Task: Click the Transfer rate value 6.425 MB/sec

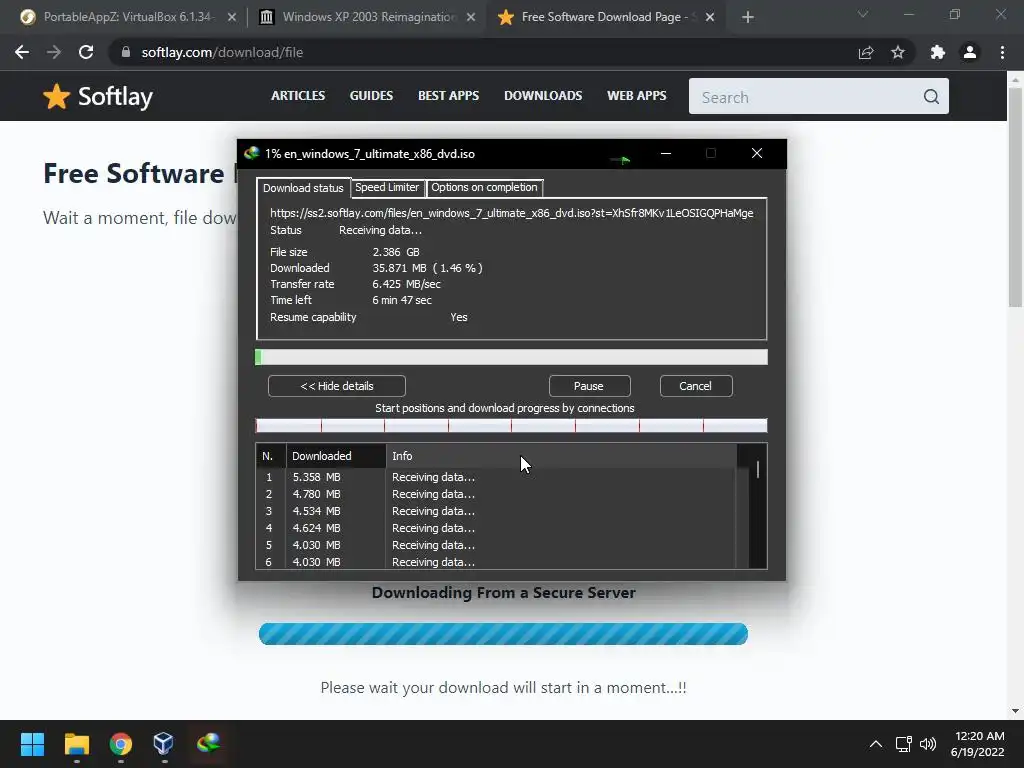Action: [406, 284]
